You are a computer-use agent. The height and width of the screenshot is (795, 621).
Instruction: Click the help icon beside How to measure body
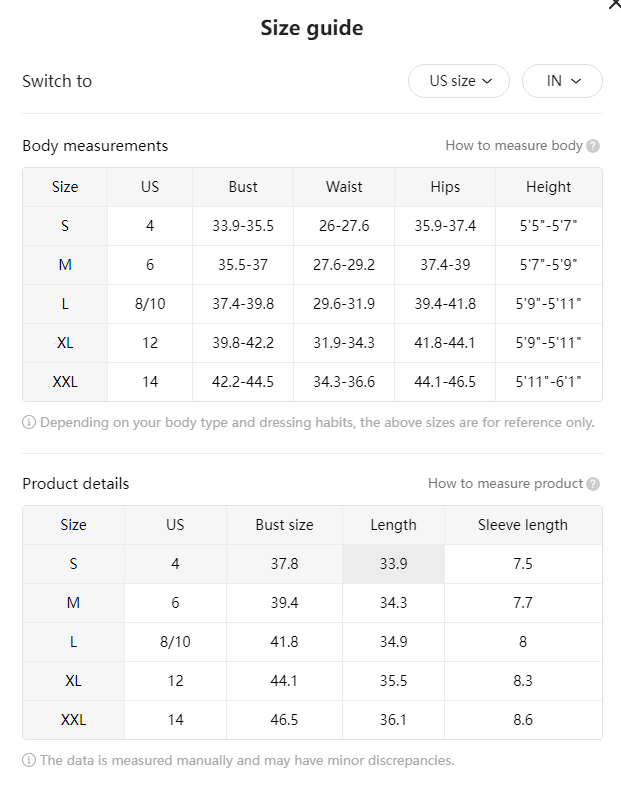tap(593, 146)
